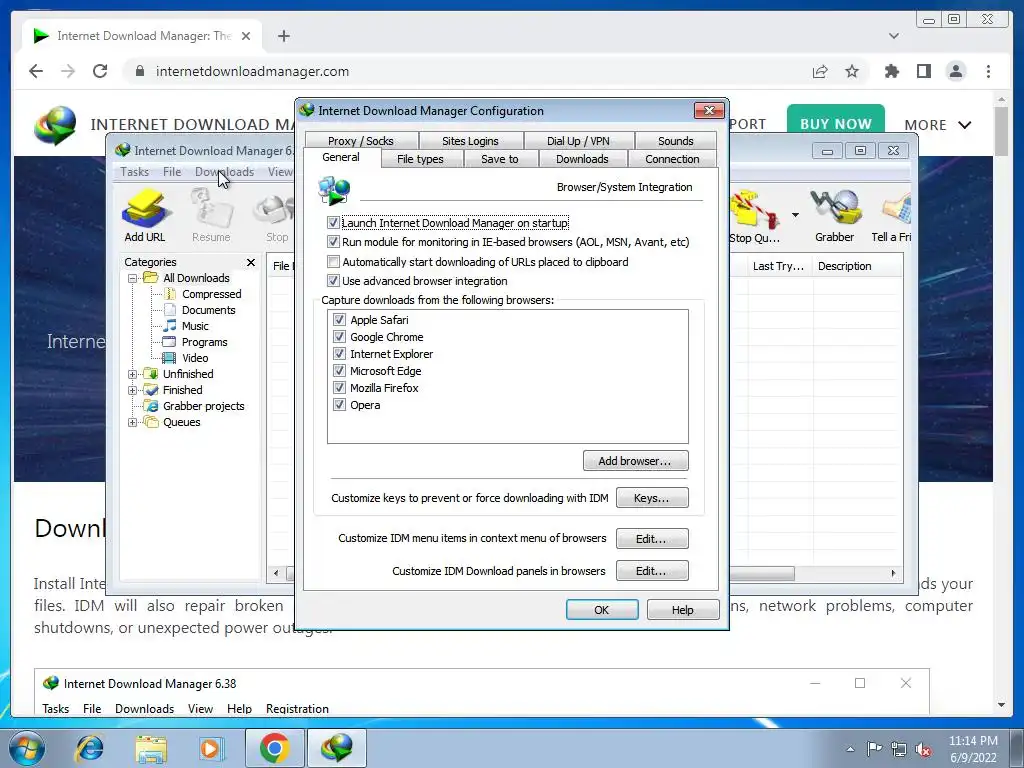This screenshot has height=768, width=1024.
Task: Uncheck Opera browser
Action: coord(339,404)
